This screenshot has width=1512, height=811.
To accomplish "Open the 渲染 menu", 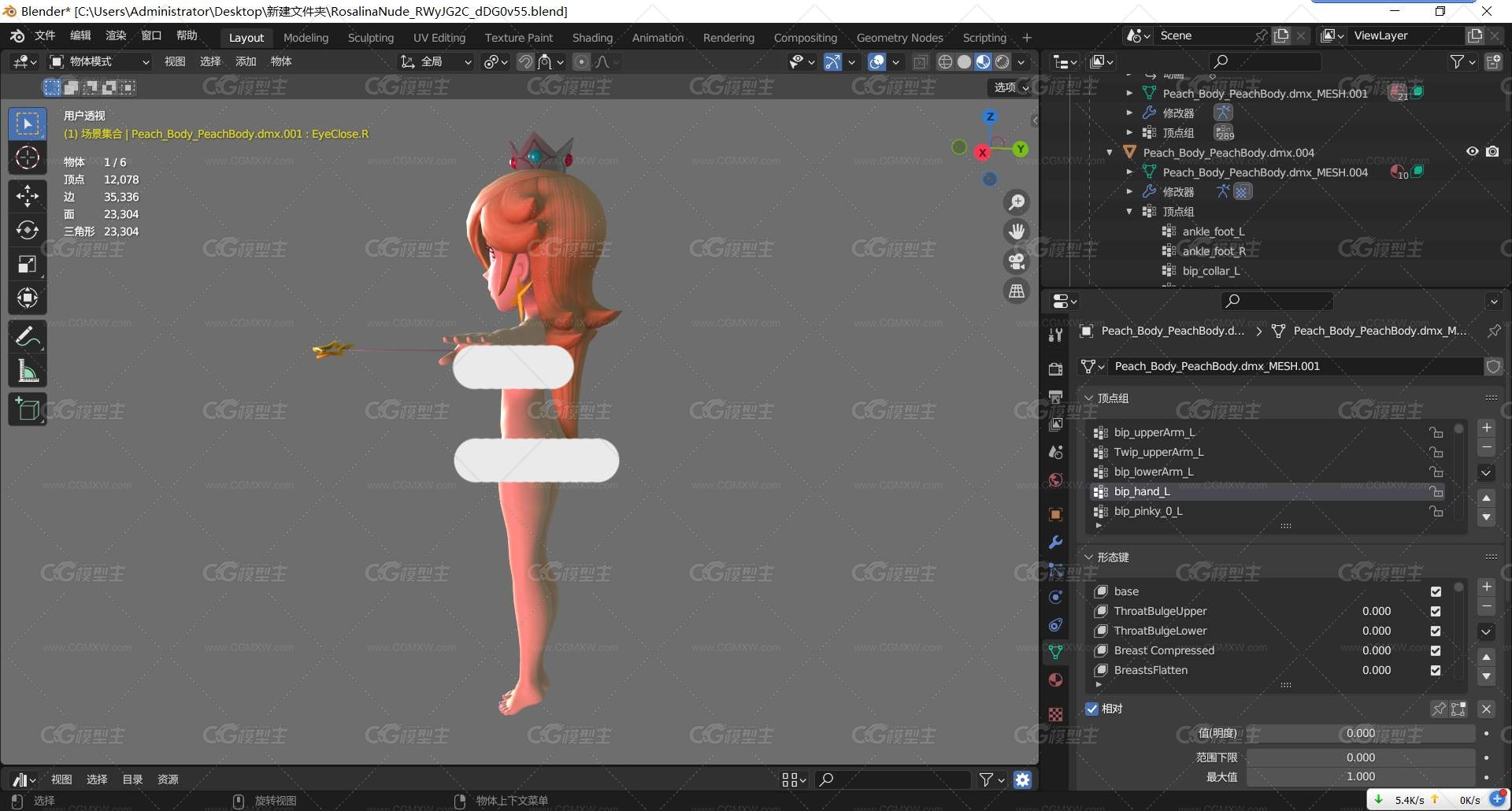I will [116, 35].
